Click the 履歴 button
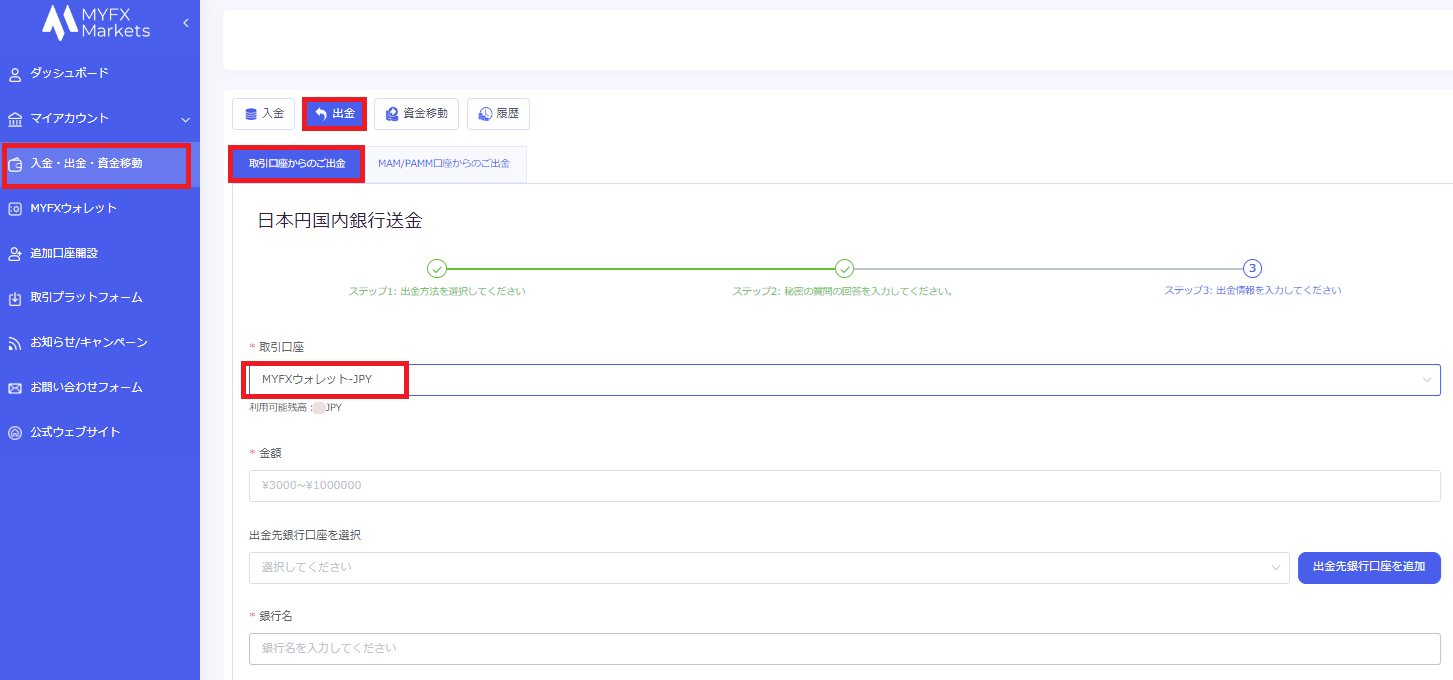The image size is (1453, 680). 498,114
